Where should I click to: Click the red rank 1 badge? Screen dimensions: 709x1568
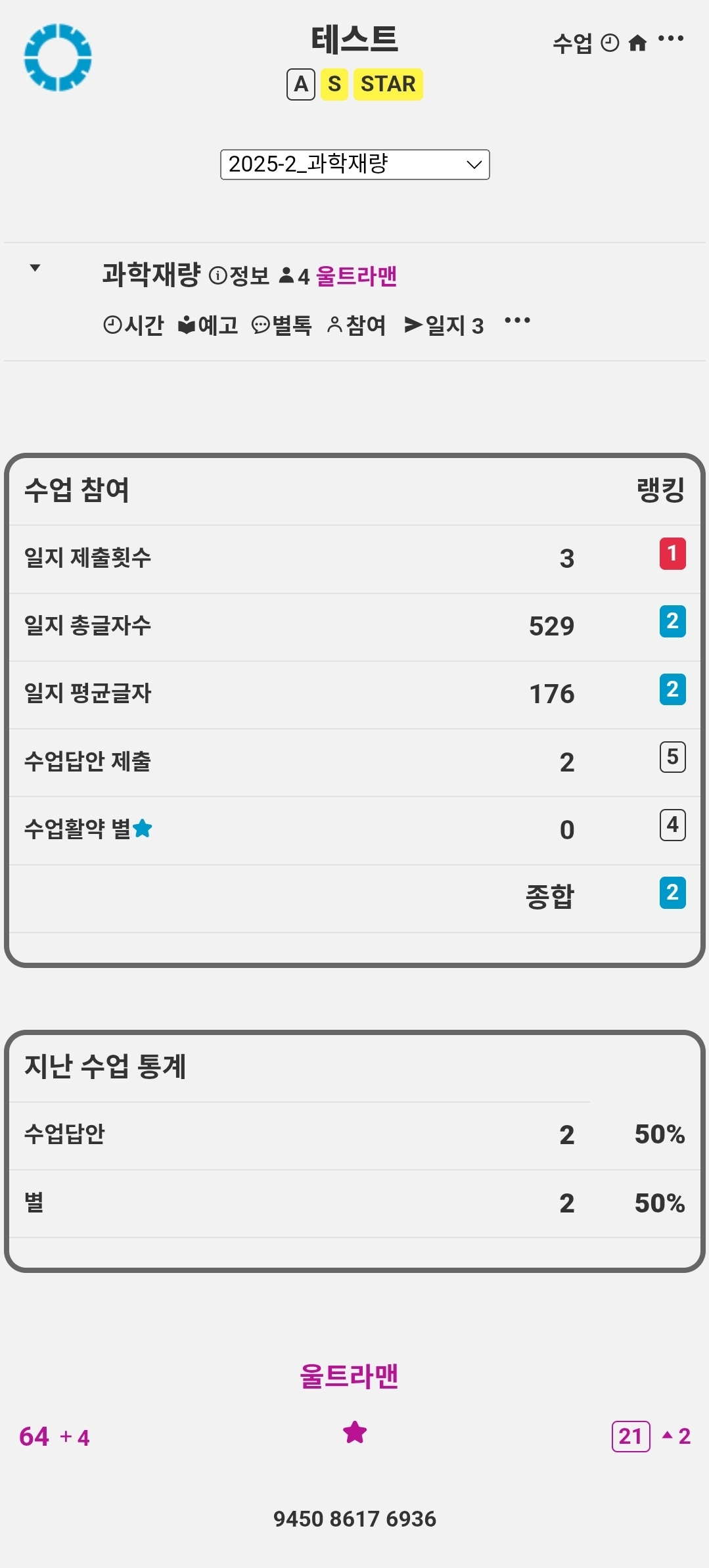point(672,554)
